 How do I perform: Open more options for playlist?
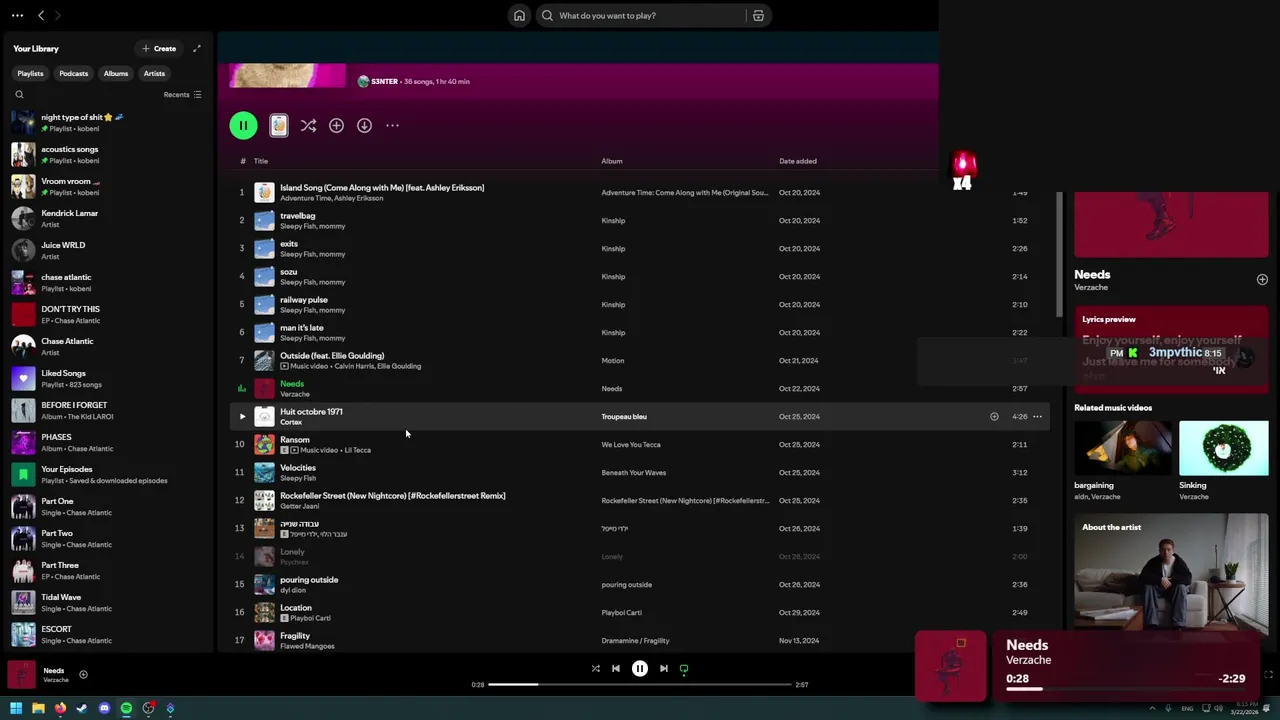[392, 126]
